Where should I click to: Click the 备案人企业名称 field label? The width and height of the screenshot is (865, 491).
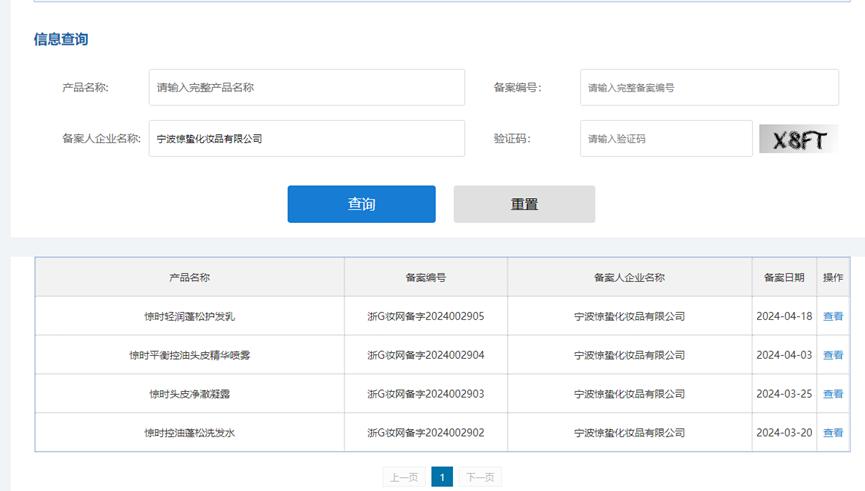102,138
